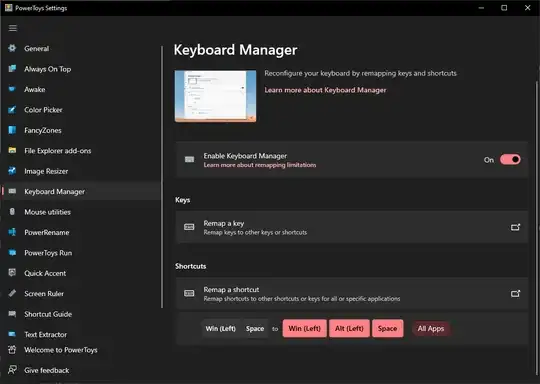Click keyboard icon beside Remap a key
The height and width of the screenshot is (384, 540).
click(x=189, y=227)
